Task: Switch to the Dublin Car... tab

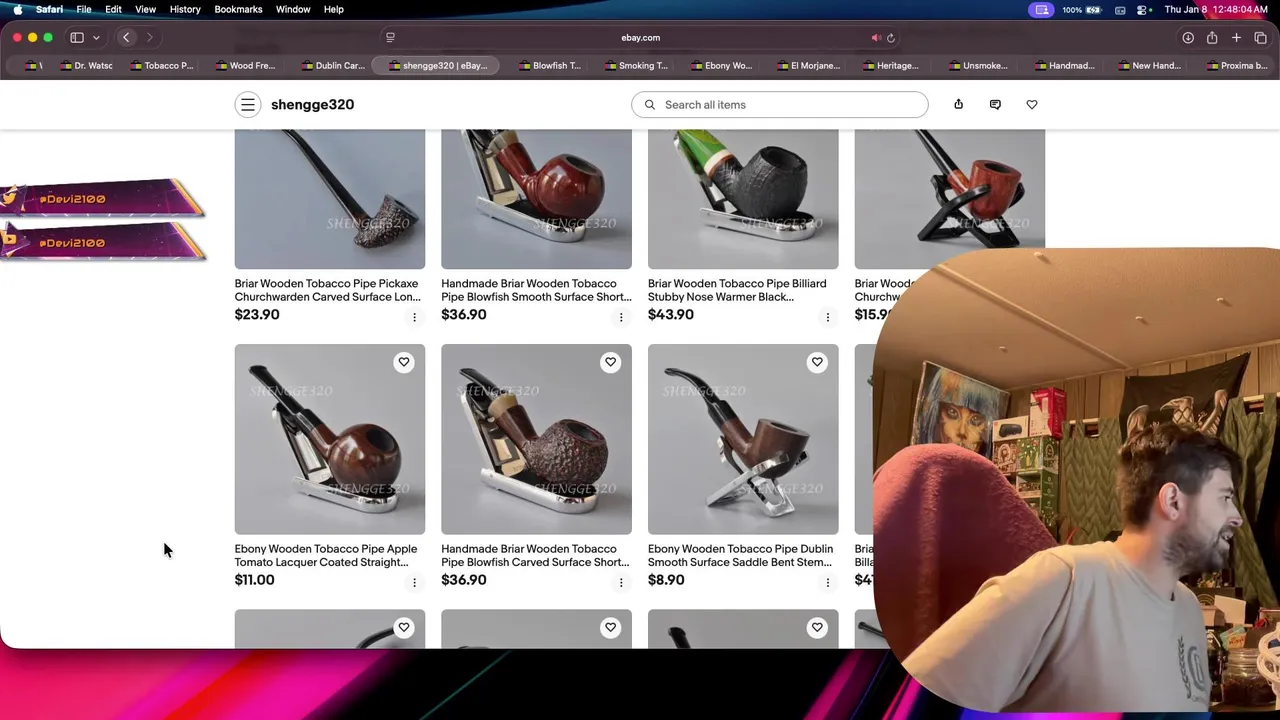Action: (332, 66)
